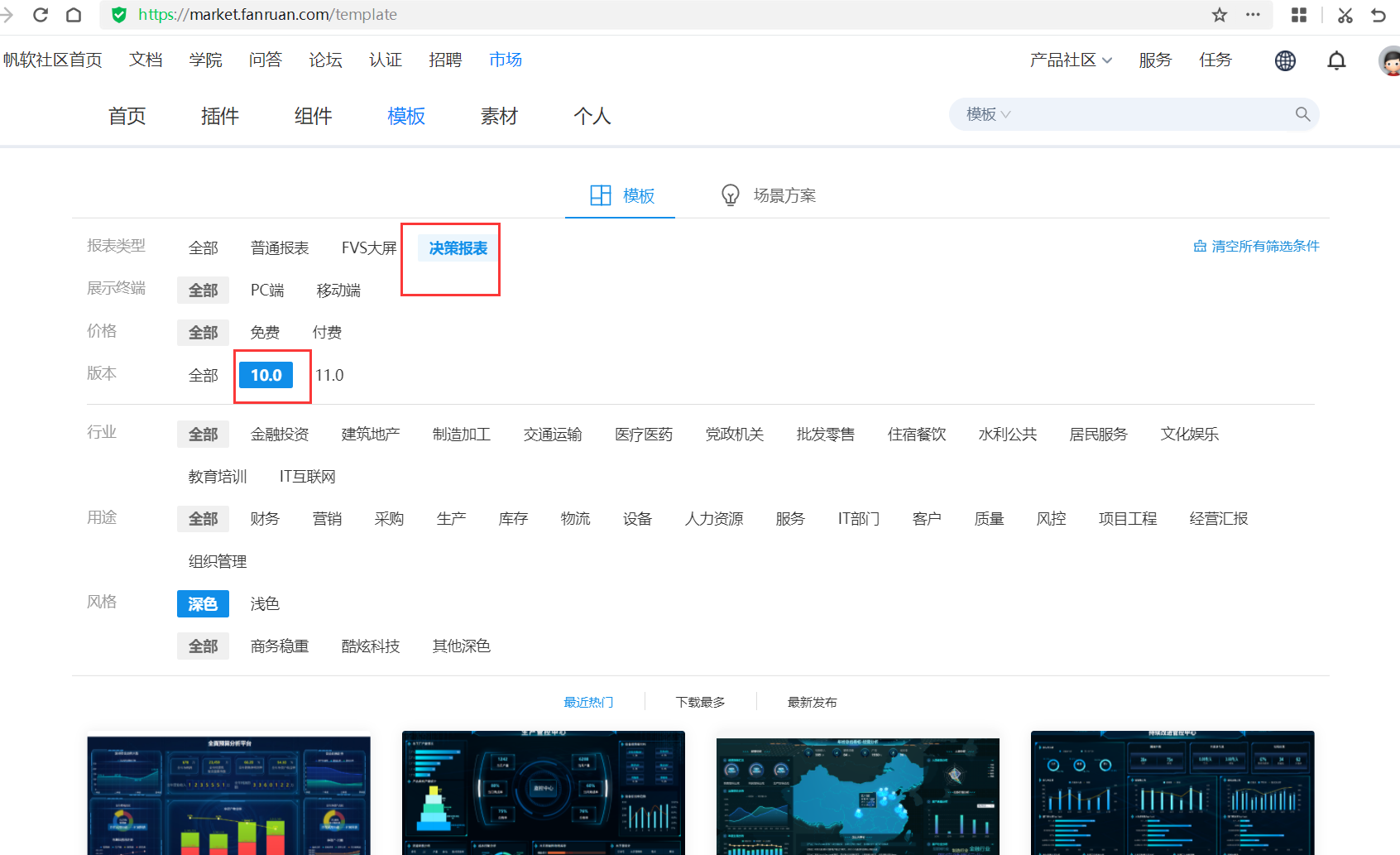Image resolution: width=1400 pixels, height=855 pixels.
Task: Filter dark style by 商务稳重
Action: 280,646
